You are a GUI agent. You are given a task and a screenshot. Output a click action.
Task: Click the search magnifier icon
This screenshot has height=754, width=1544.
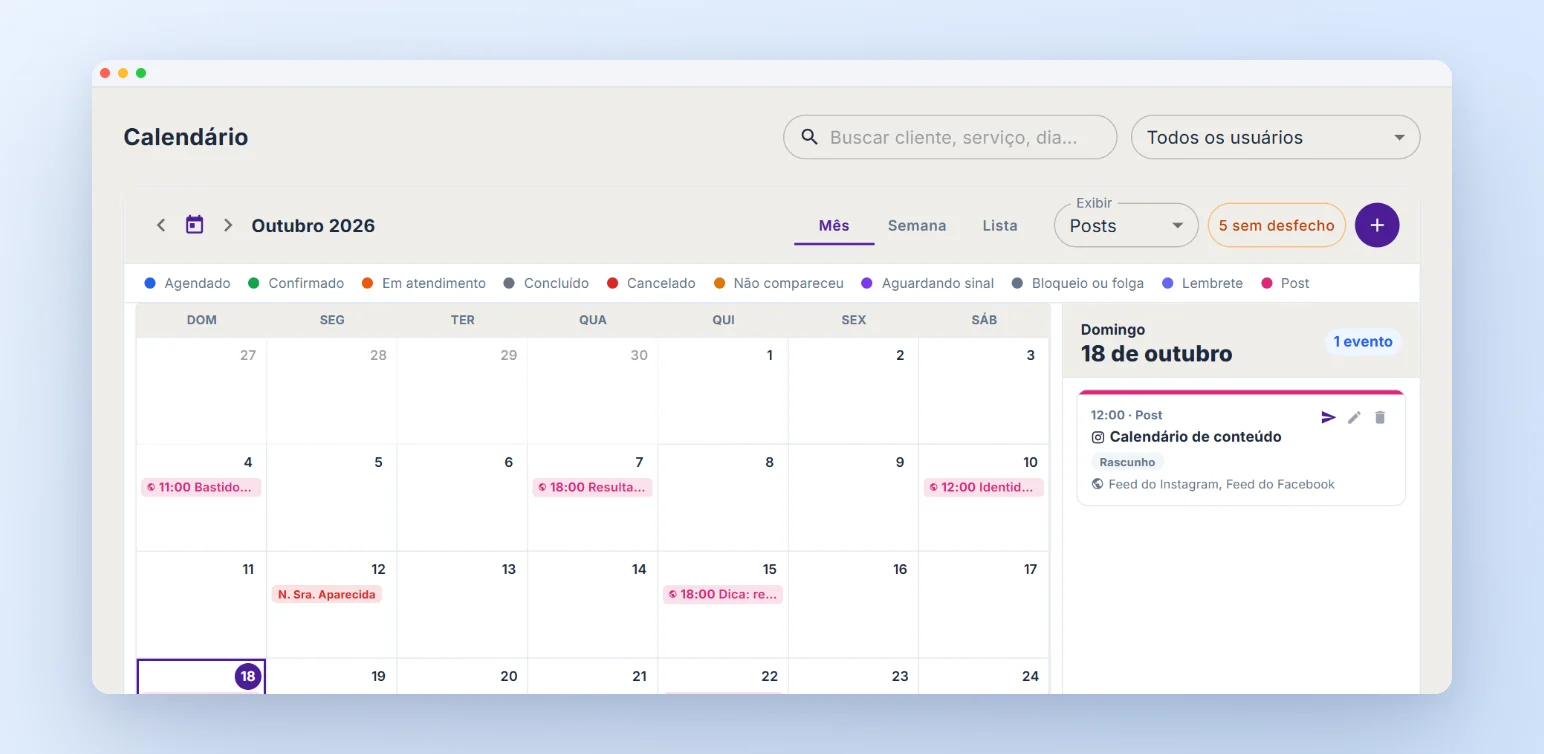(810, 137)
